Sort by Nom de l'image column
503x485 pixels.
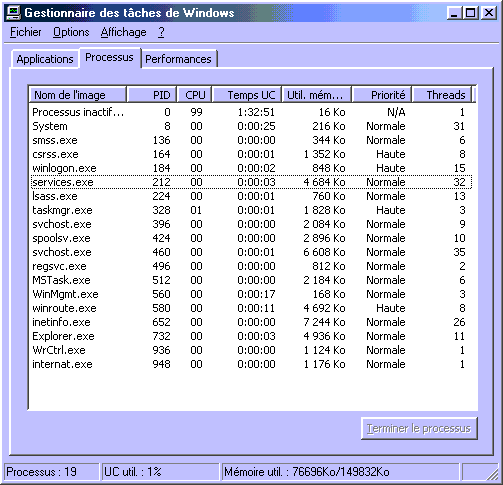78,95
